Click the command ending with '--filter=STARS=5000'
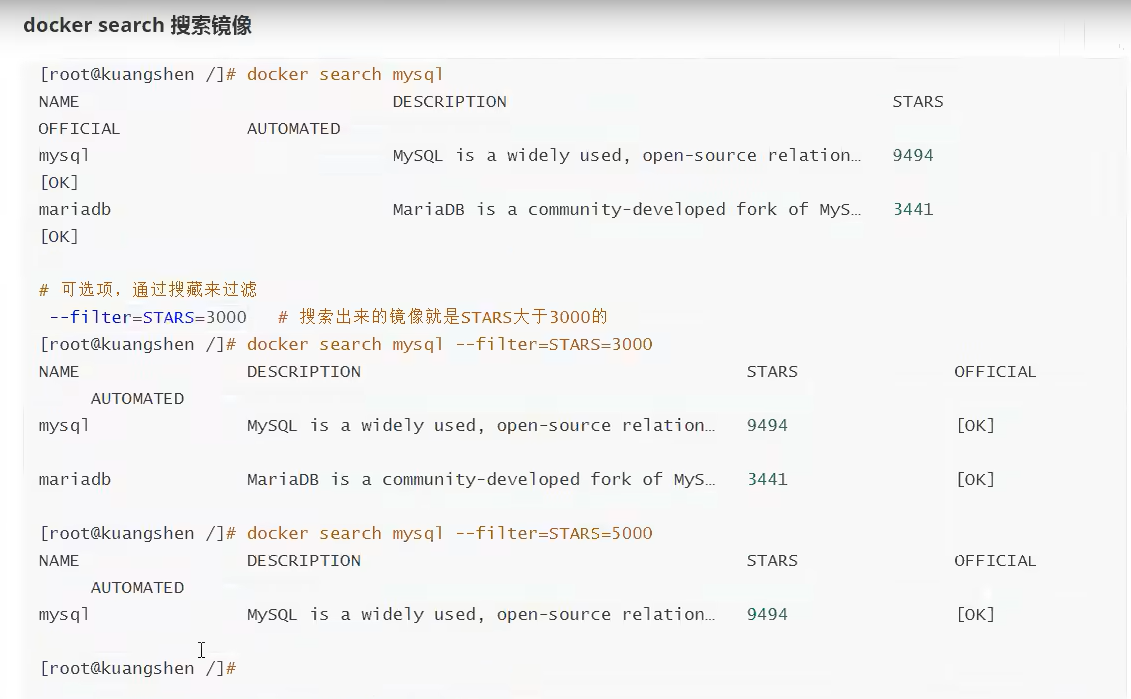This screenshot has width=1131, height=699. pyautogui.click(x=449, y=533)
